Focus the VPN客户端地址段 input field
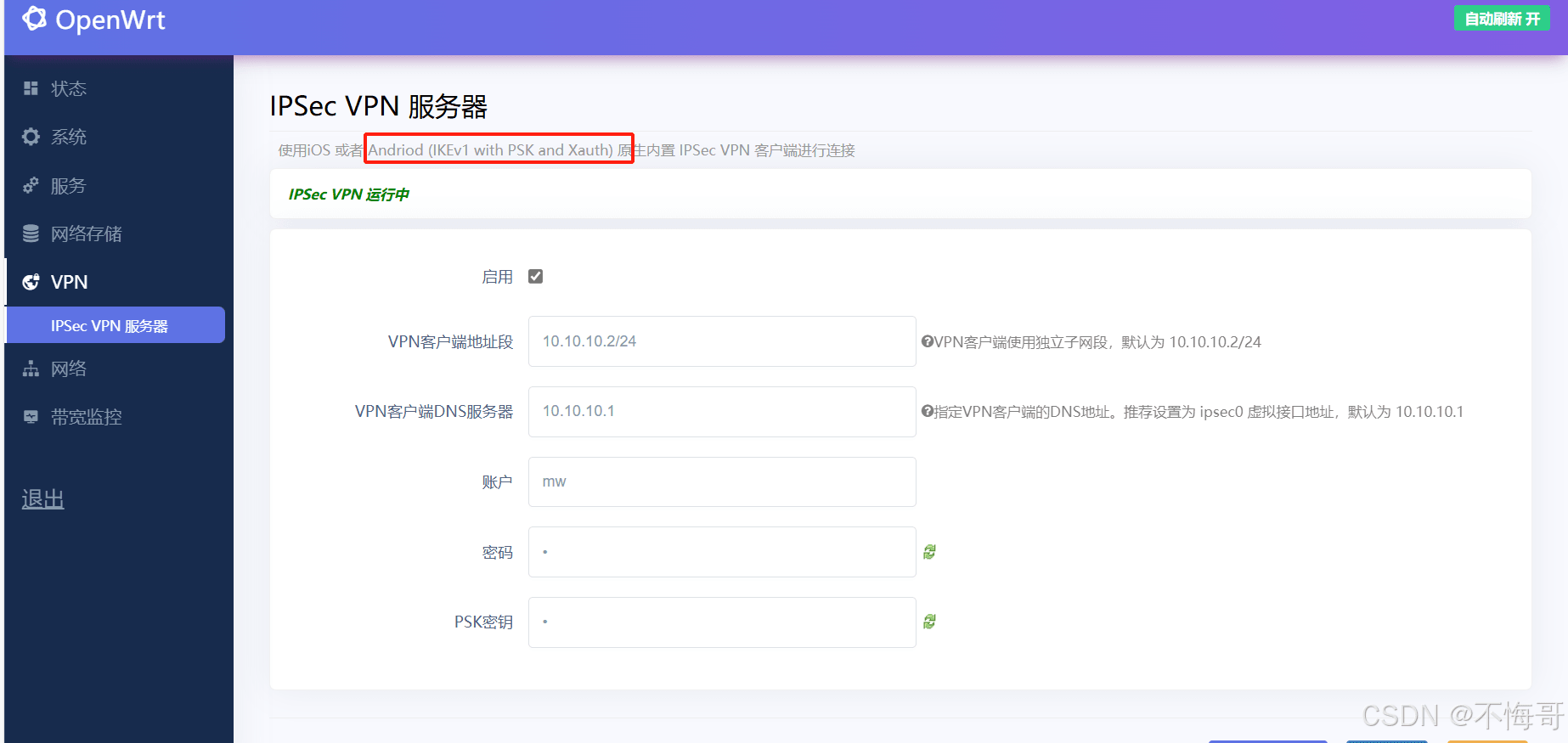Viewport: 1568px width, 743px height. (x=721, y=341)
